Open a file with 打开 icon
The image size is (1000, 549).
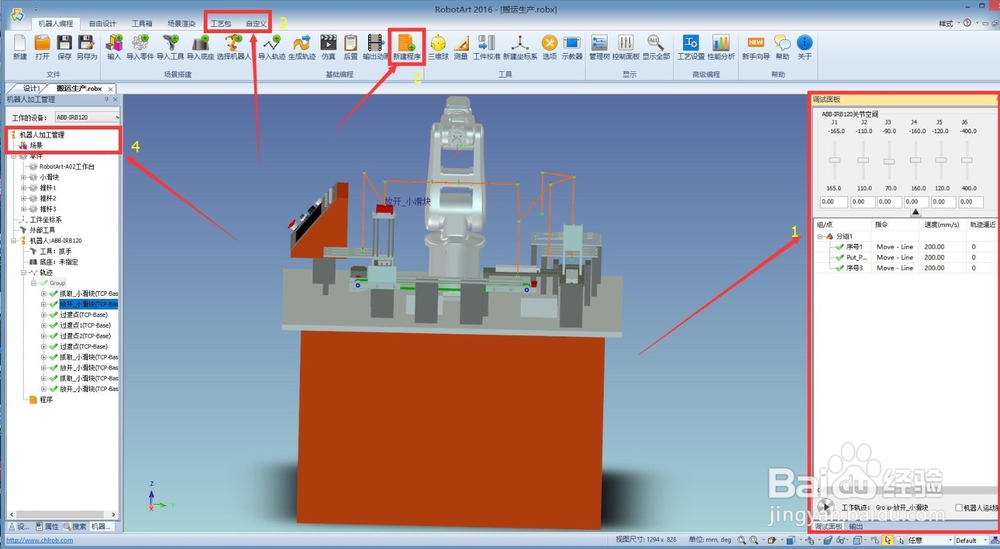[42, 47]
